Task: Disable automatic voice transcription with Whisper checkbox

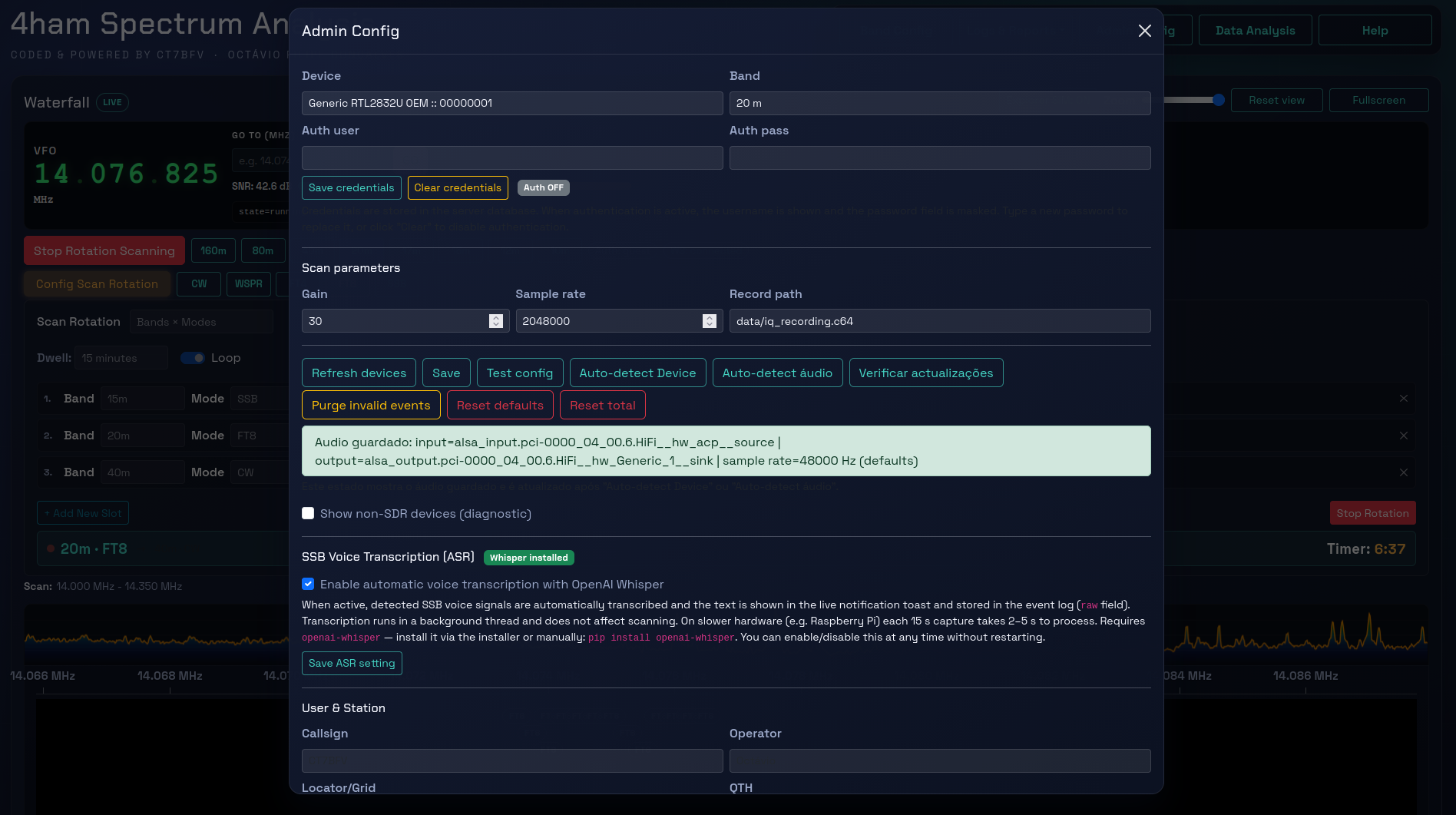Action: (308, 584)
